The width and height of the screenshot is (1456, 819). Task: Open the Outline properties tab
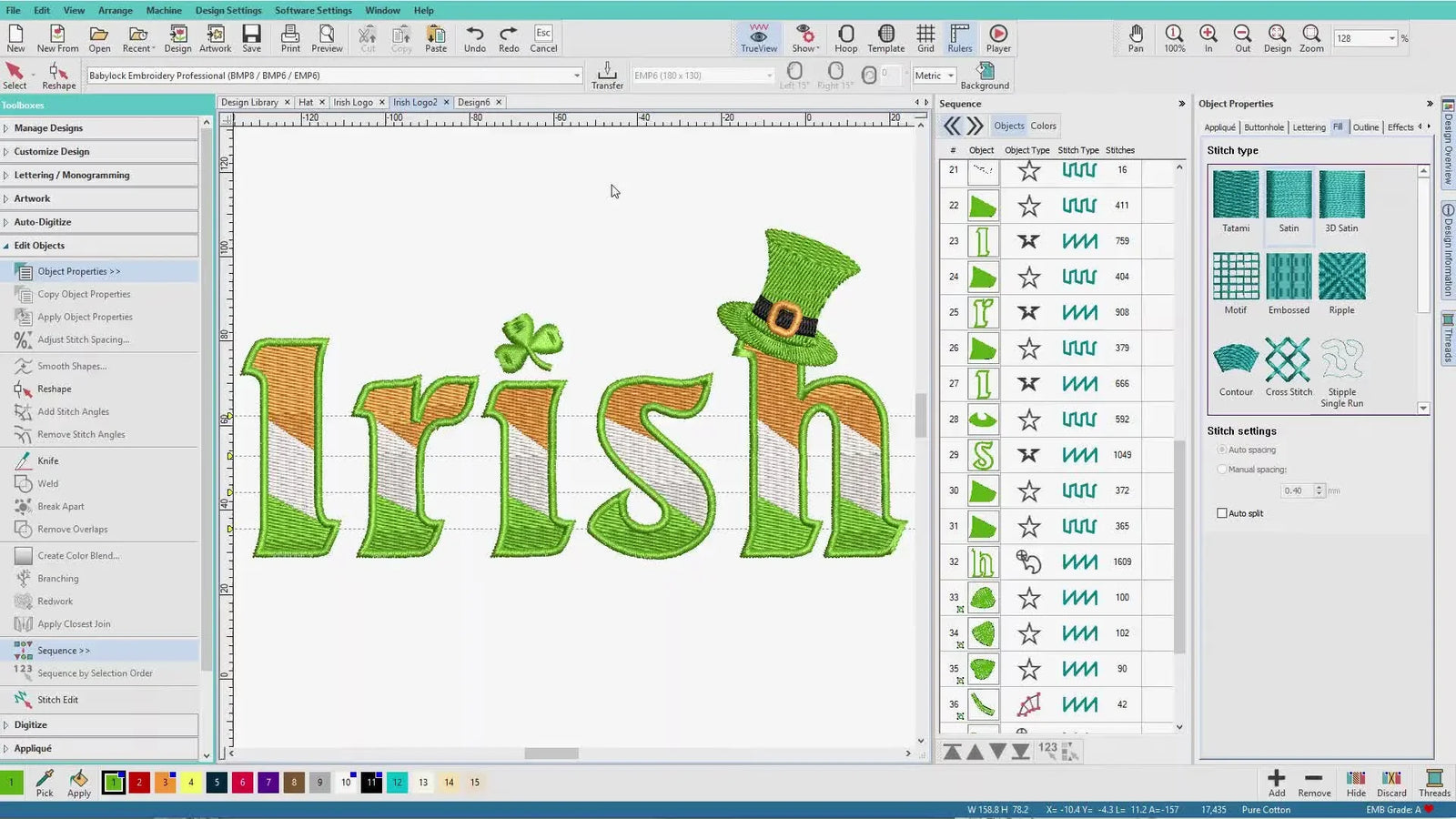point(1365,127)
